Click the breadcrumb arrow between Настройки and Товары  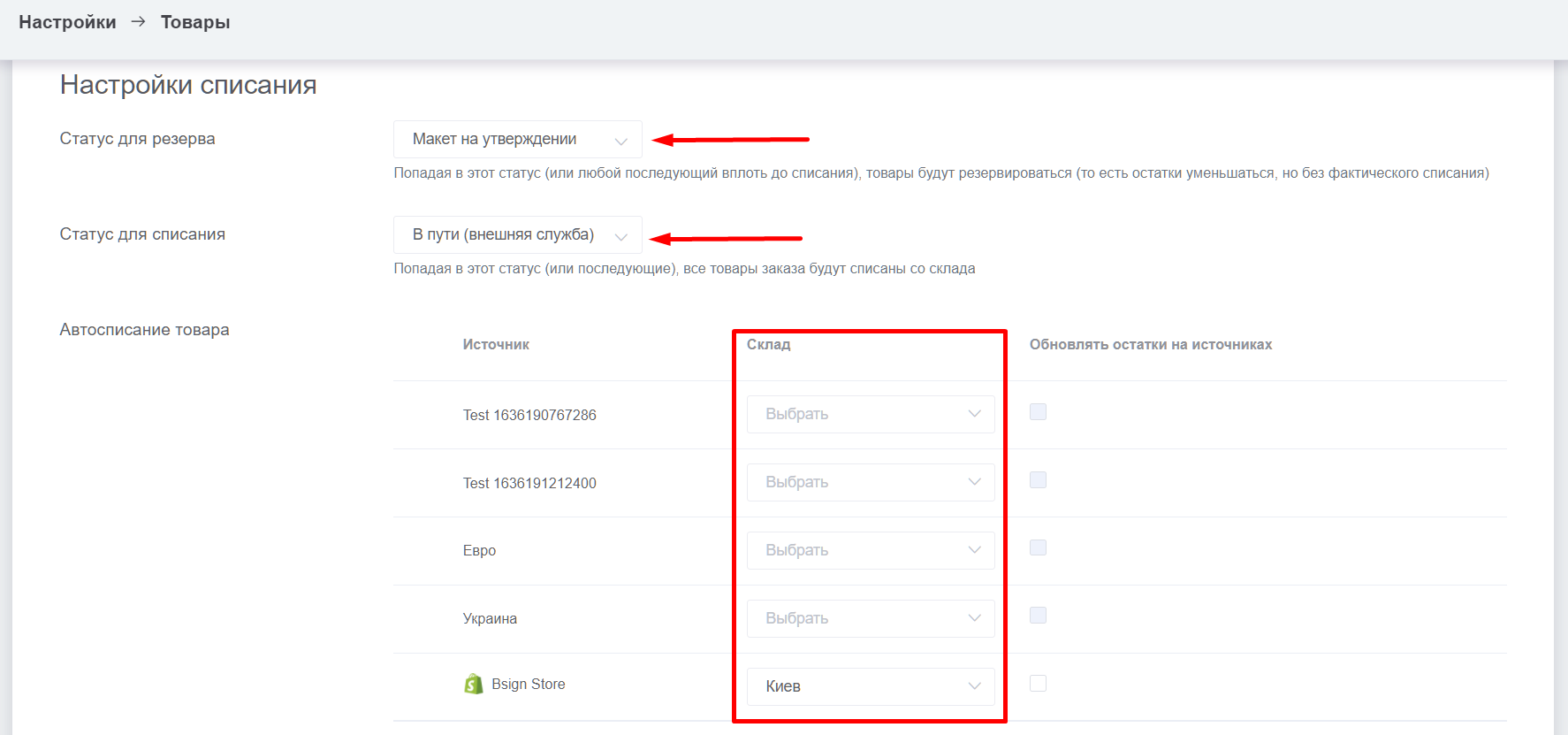(x=138, y=21)
